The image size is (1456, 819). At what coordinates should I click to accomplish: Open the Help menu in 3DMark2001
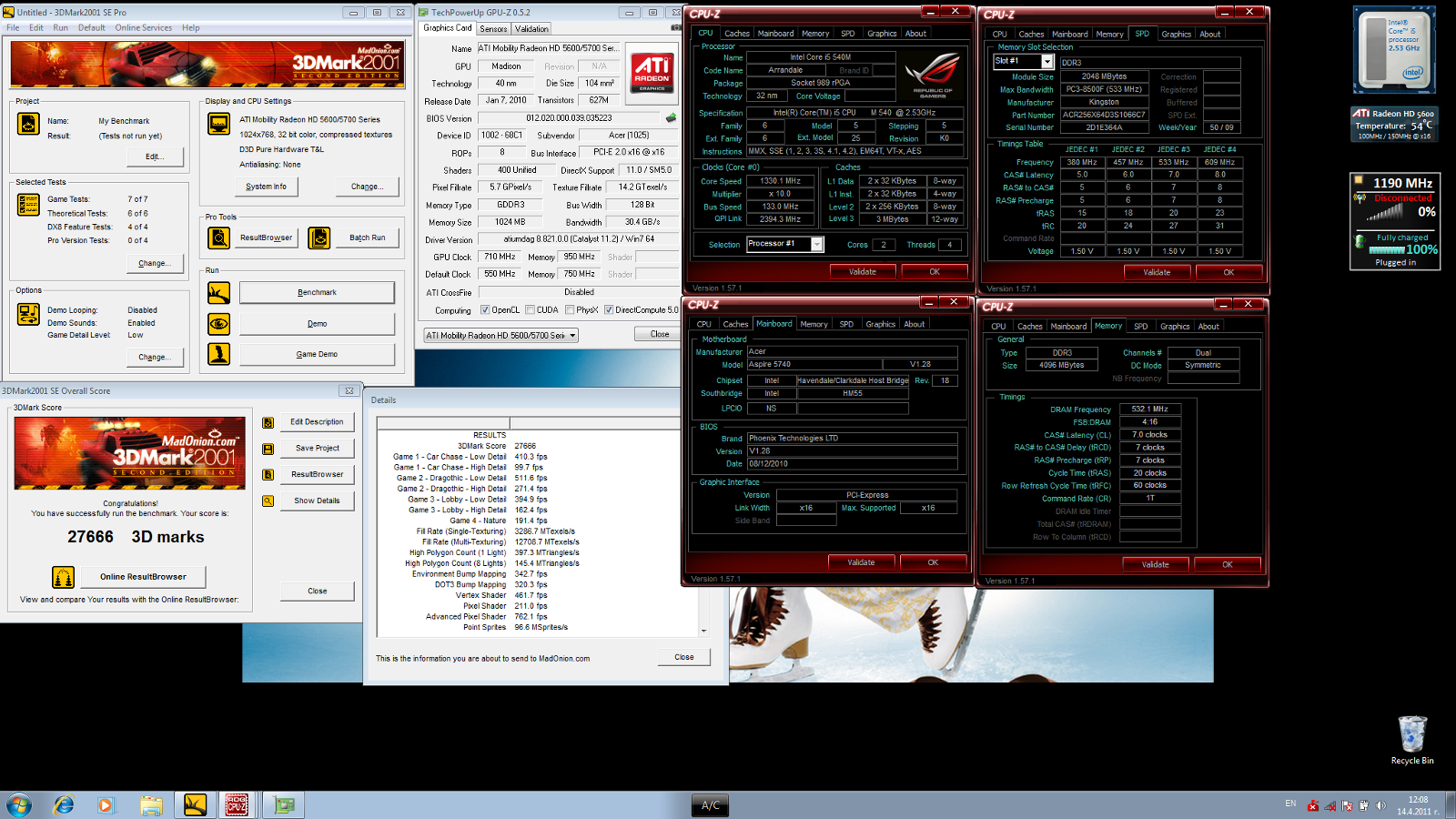(x=190, y=28)
